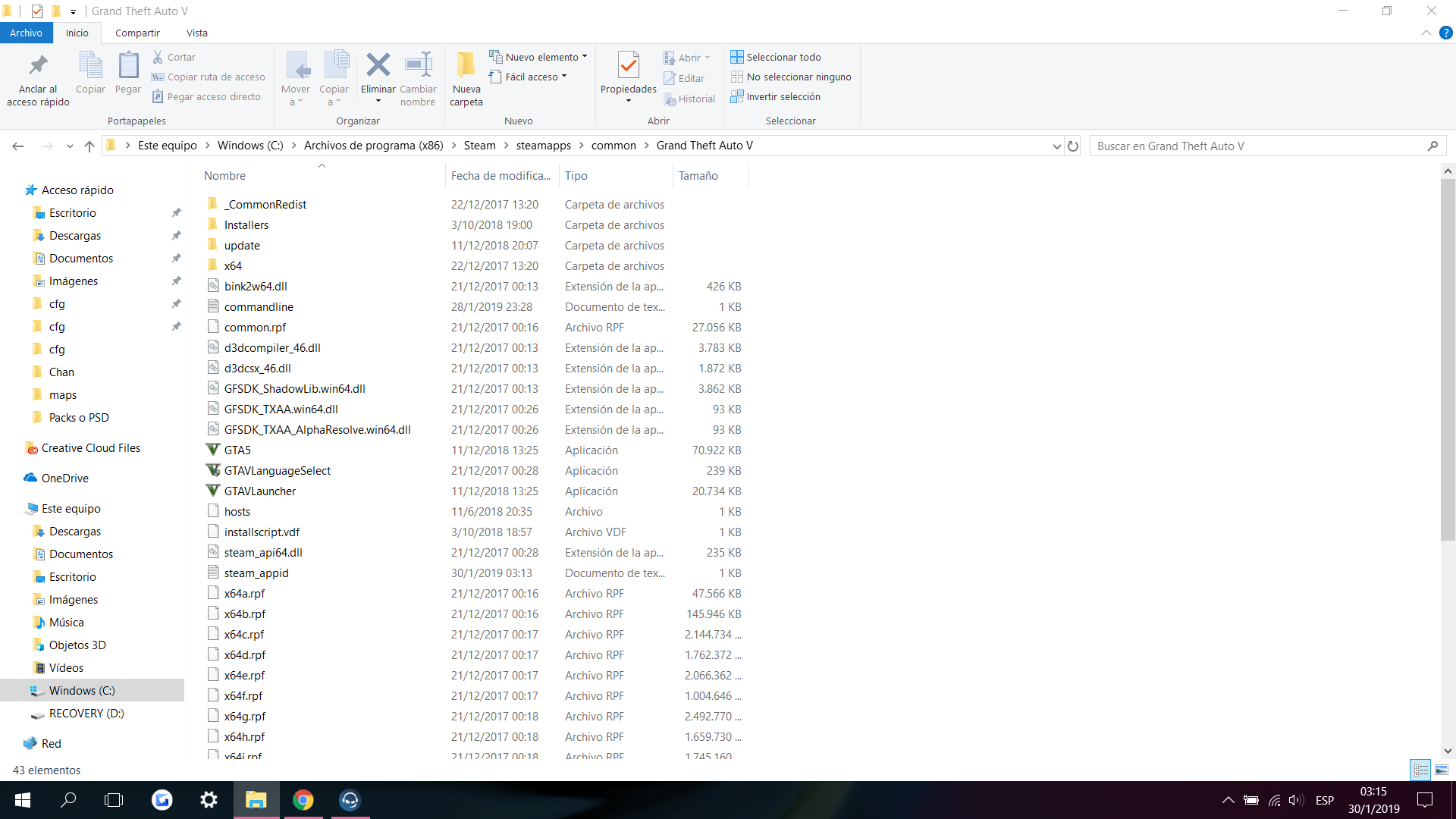Select the GTAVLauncher application file

pyautogui.click(x=260, y=491)
